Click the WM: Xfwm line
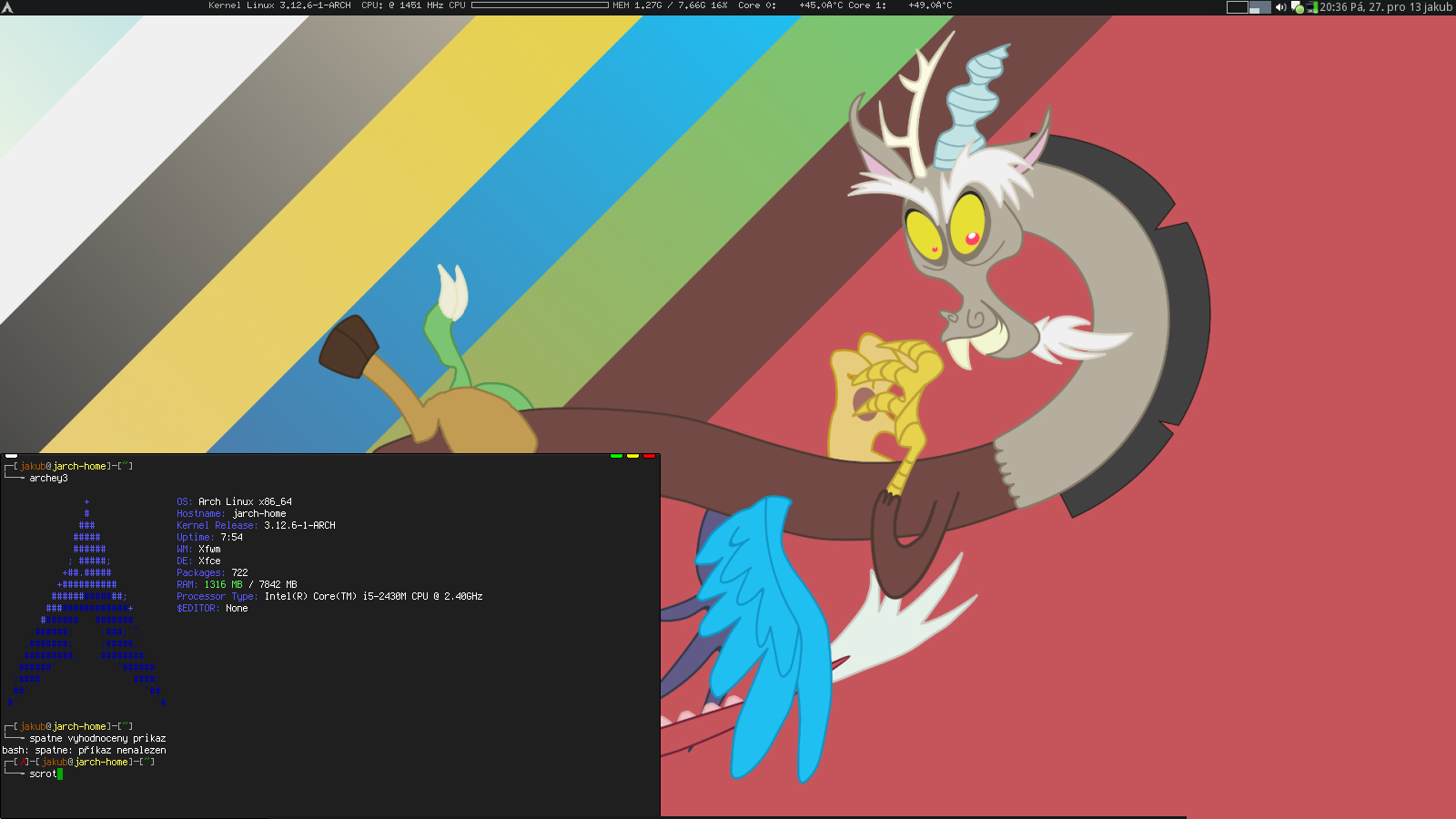Viewport: 1456px width, 819px height. click(198, 549)
